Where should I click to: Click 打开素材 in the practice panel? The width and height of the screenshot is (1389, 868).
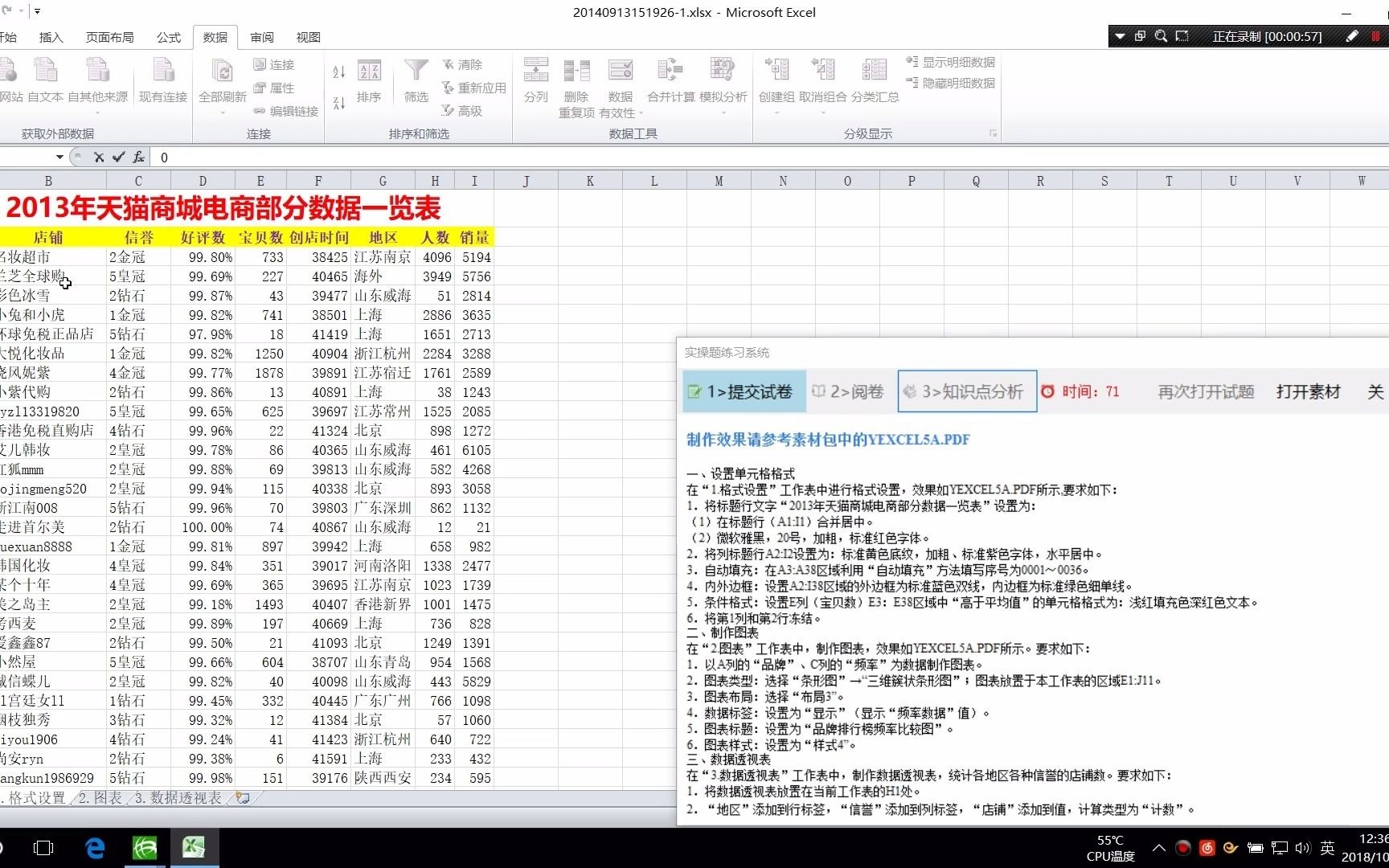point(1308,391)
